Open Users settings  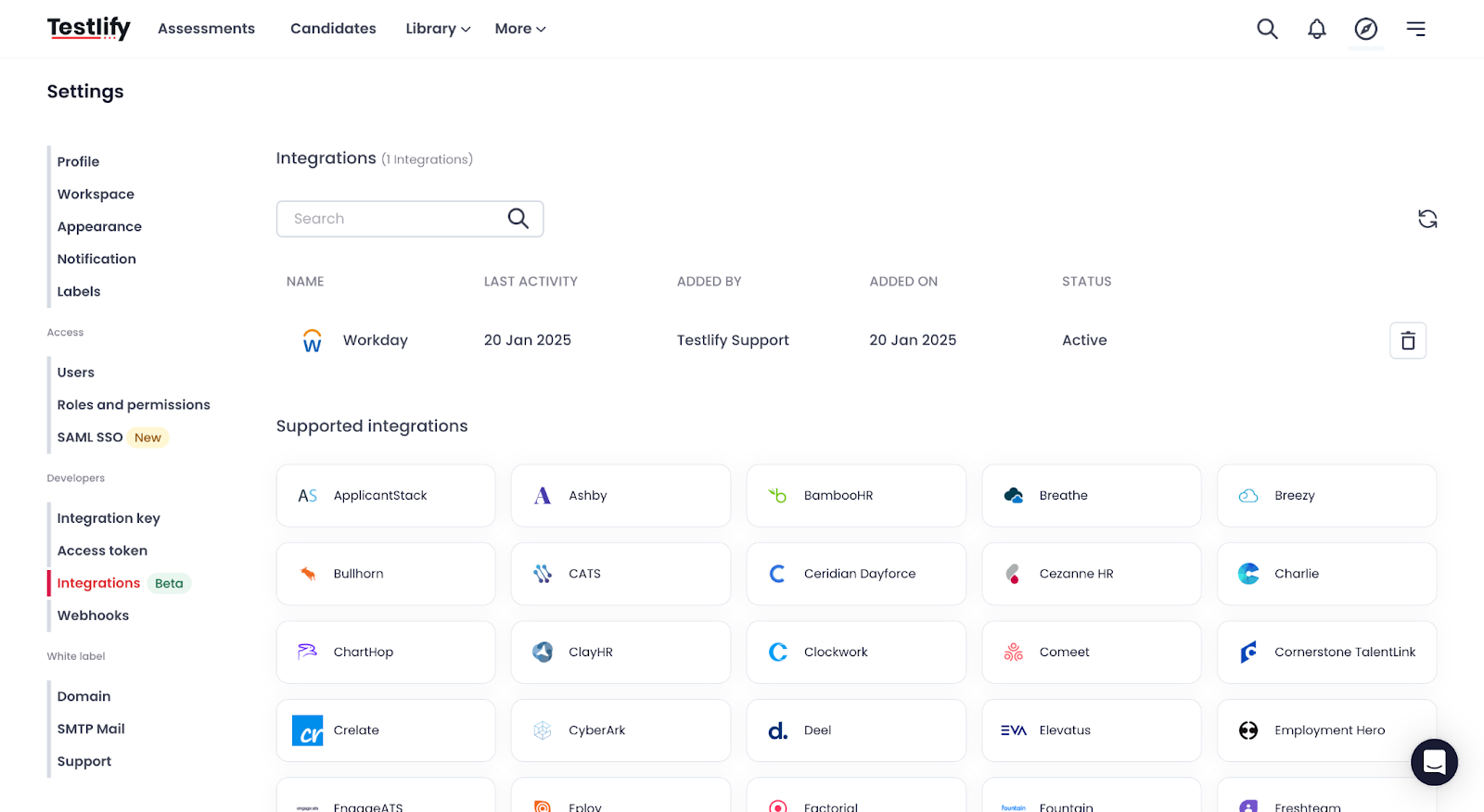[76, 373]
